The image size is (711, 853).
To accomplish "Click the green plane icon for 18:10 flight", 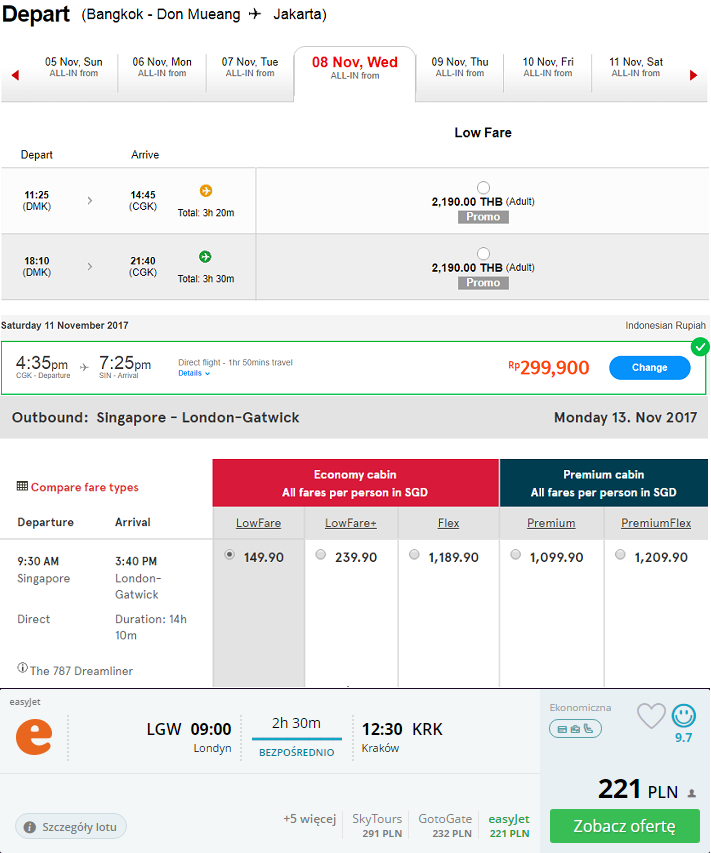I will click(205, 256).
